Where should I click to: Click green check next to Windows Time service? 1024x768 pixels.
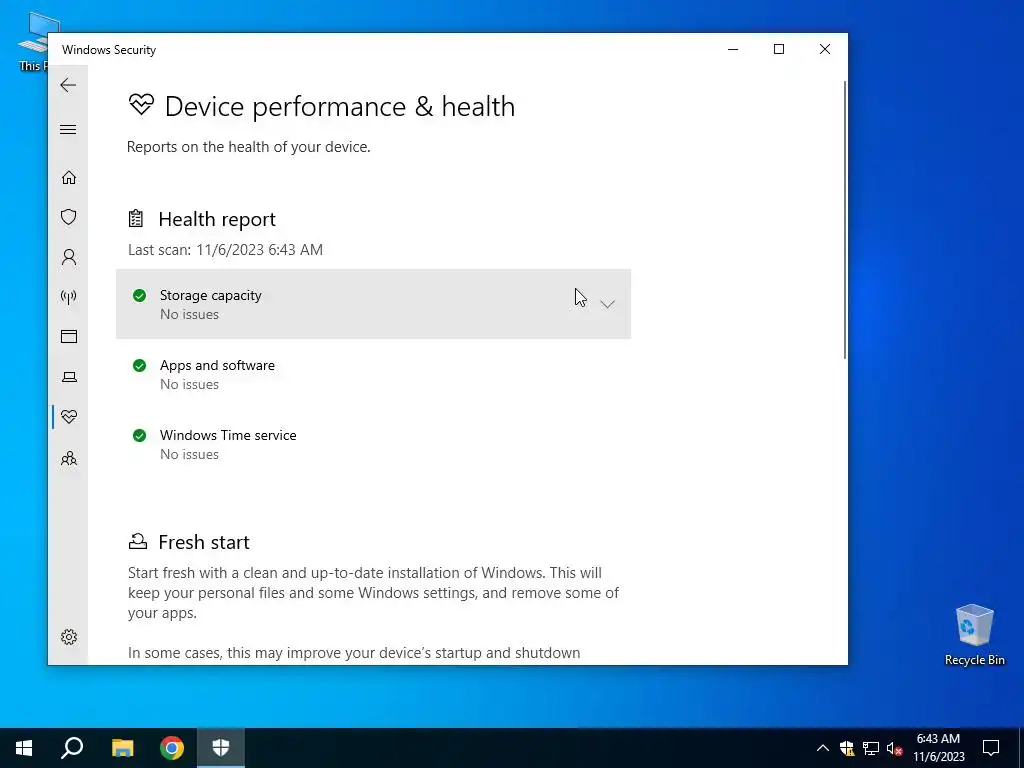pyautogui.click(x=139, y=435)
